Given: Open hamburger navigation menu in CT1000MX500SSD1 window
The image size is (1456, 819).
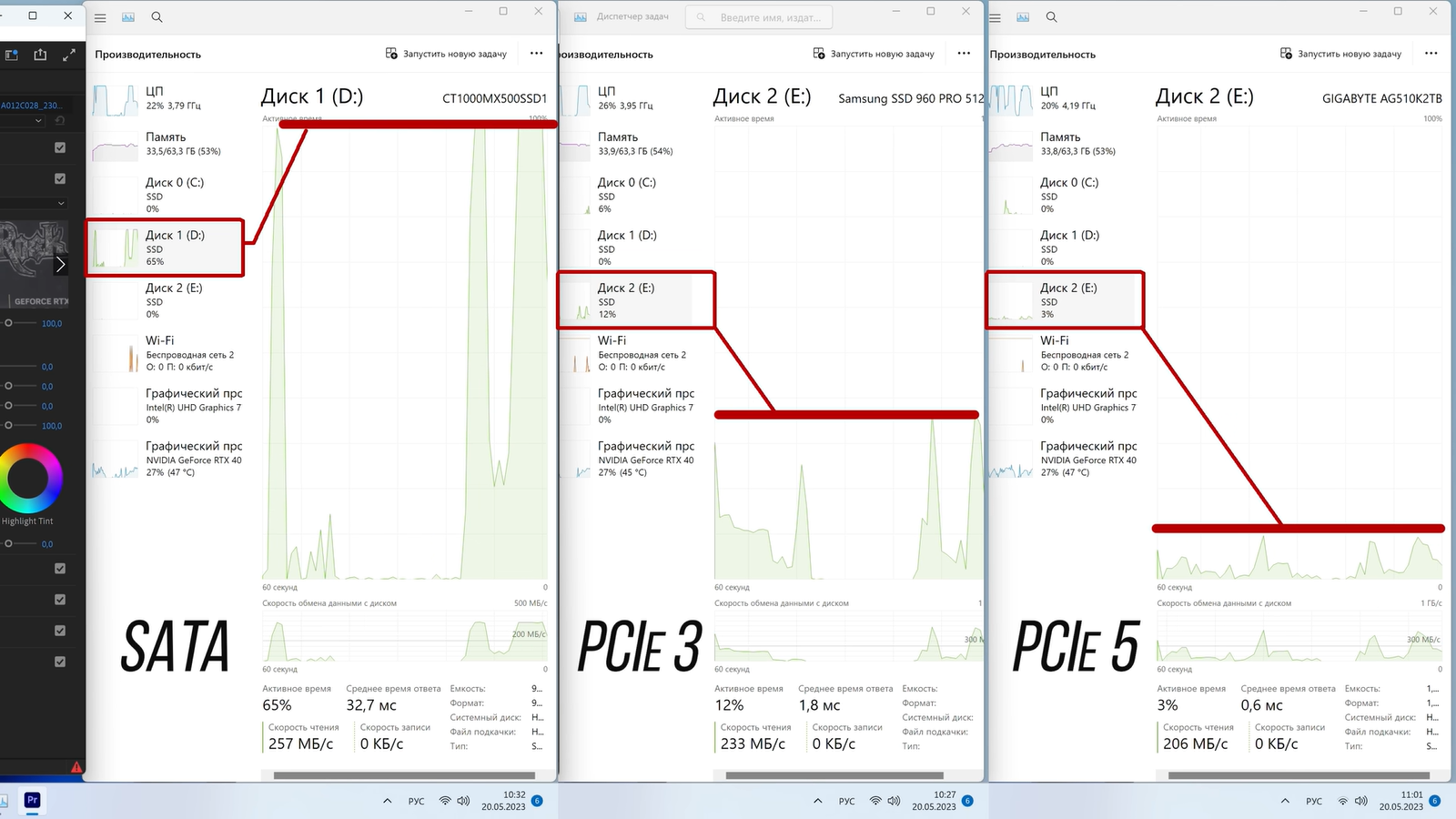Looking at the screenshot, I should tap(100, 17).
